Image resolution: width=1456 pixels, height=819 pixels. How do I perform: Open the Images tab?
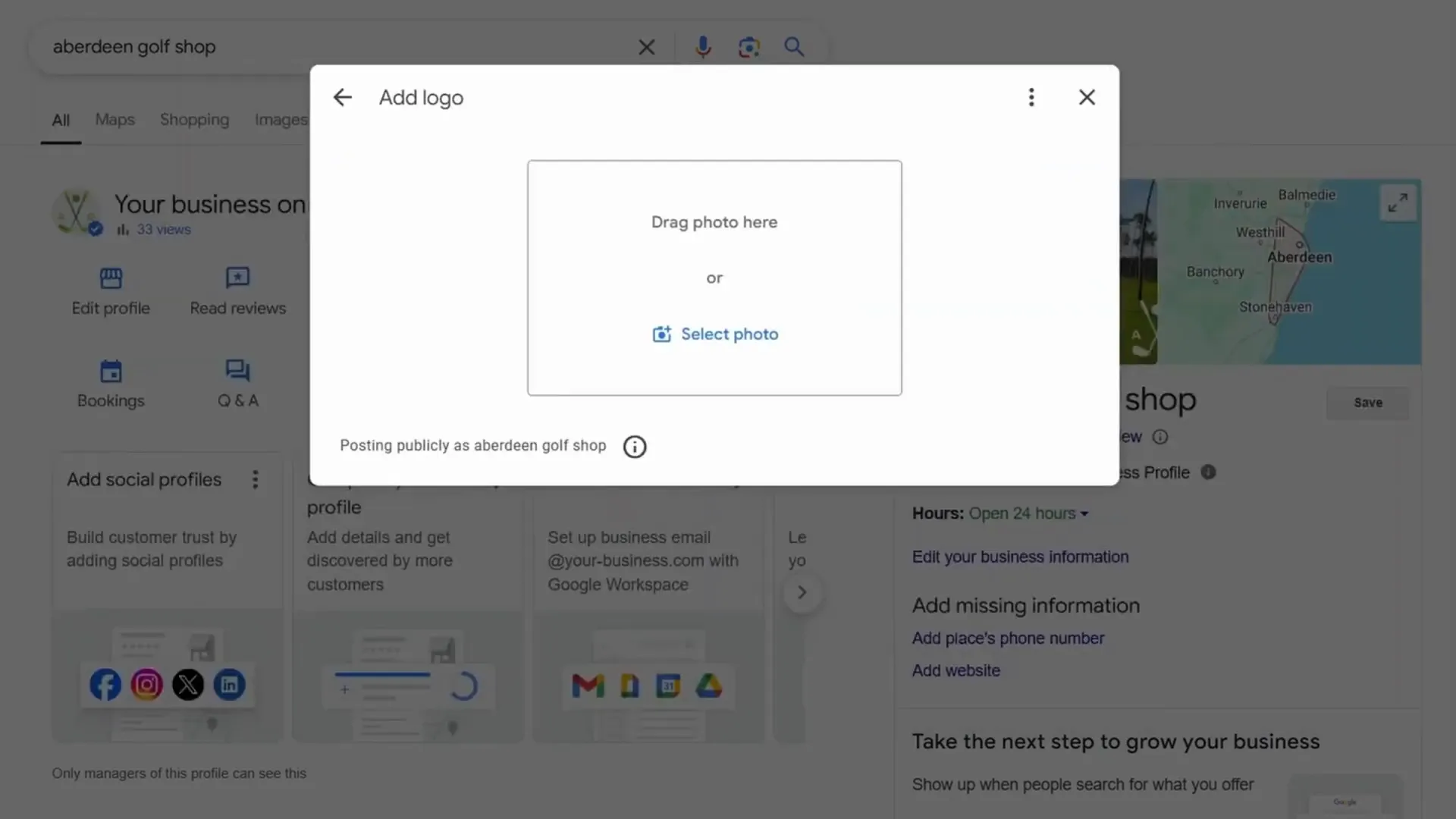click(x=281, y=120)
